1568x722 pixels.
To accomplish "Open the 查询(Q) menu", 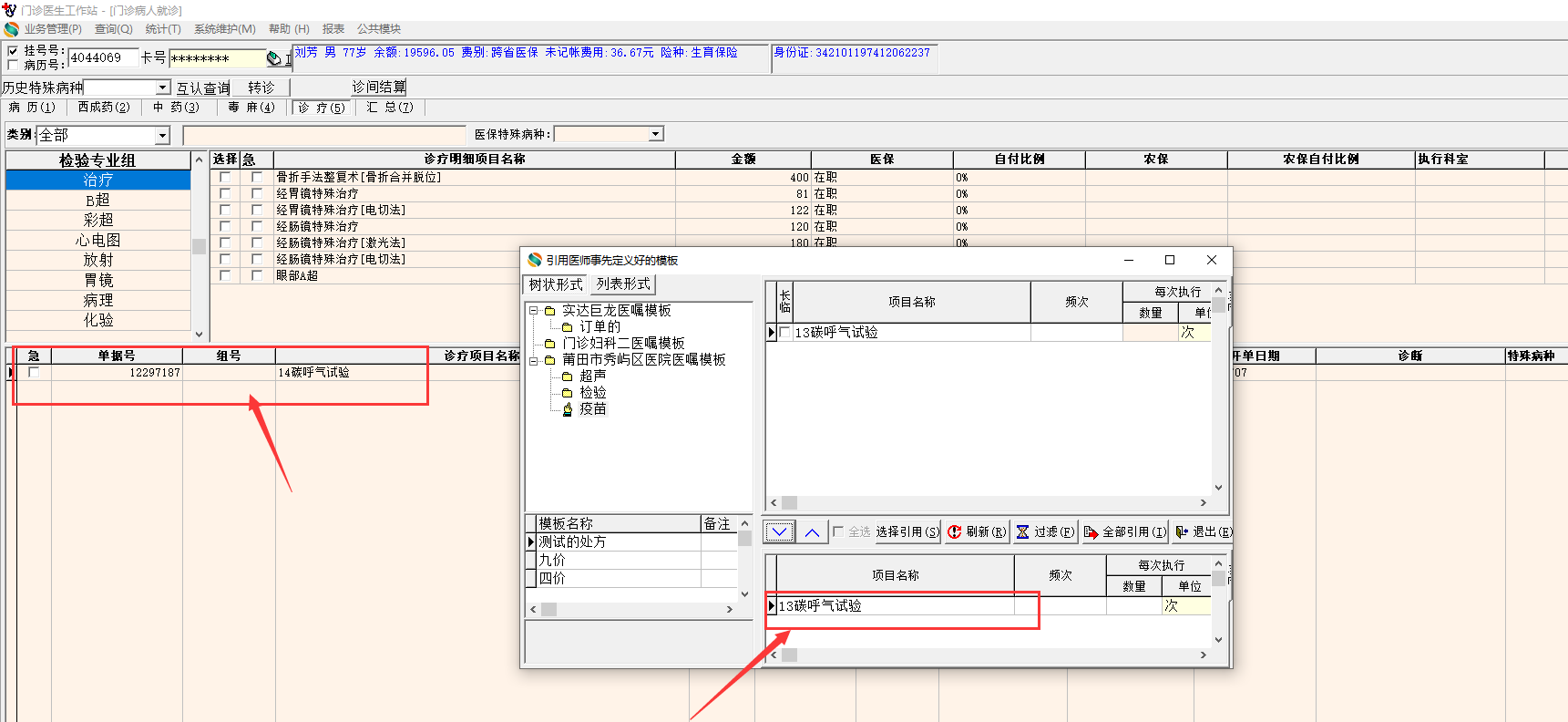I will 114,29.
